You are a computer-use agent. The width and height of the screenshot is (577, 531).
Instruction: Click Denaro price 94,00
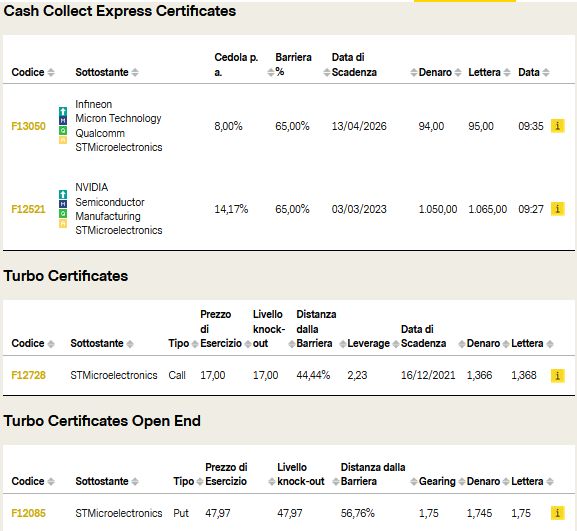click(x=431, y=126)
